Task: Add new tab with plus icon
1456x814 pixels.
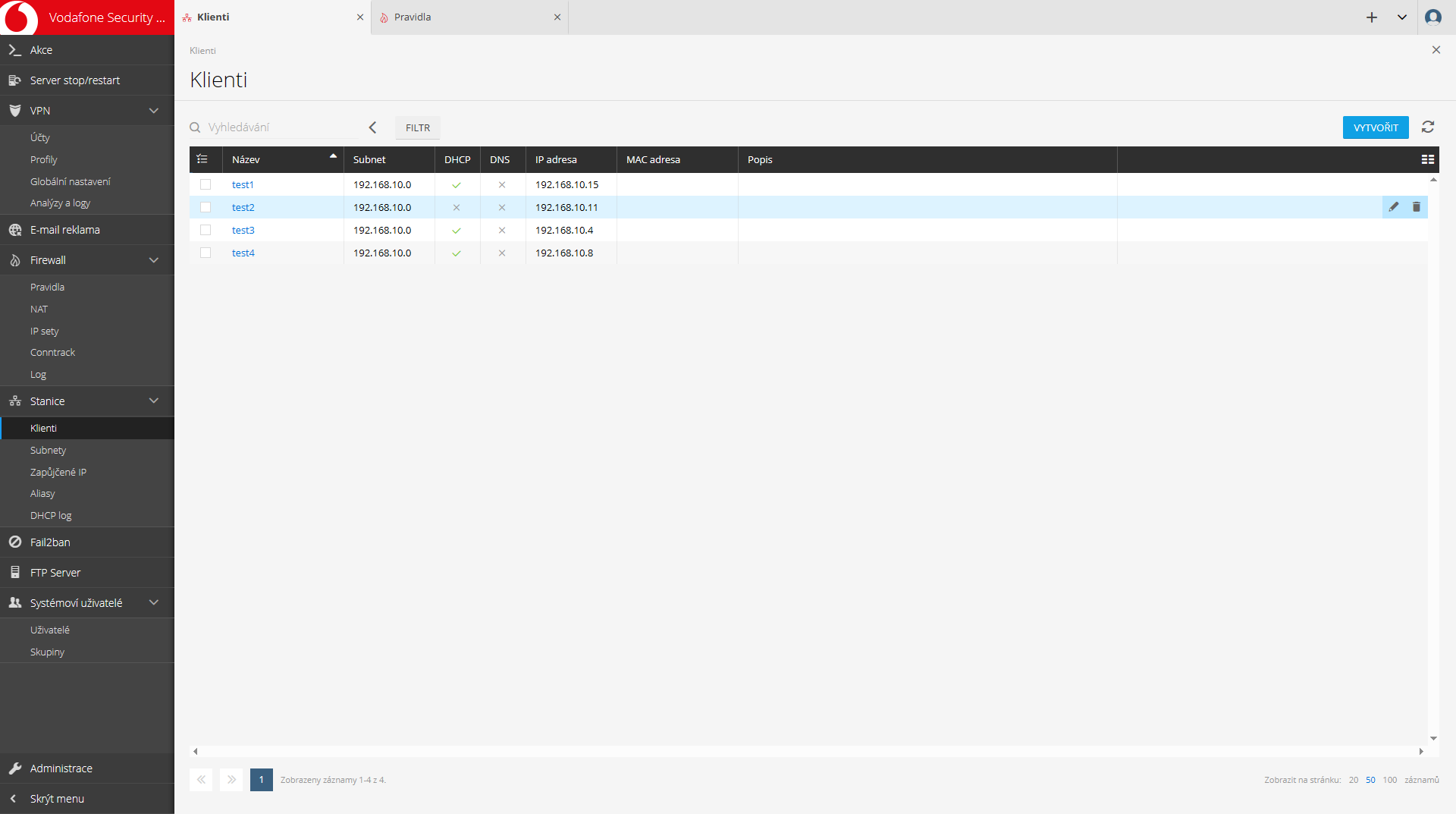Action: pyautogui.click(x=1372, y=17)
